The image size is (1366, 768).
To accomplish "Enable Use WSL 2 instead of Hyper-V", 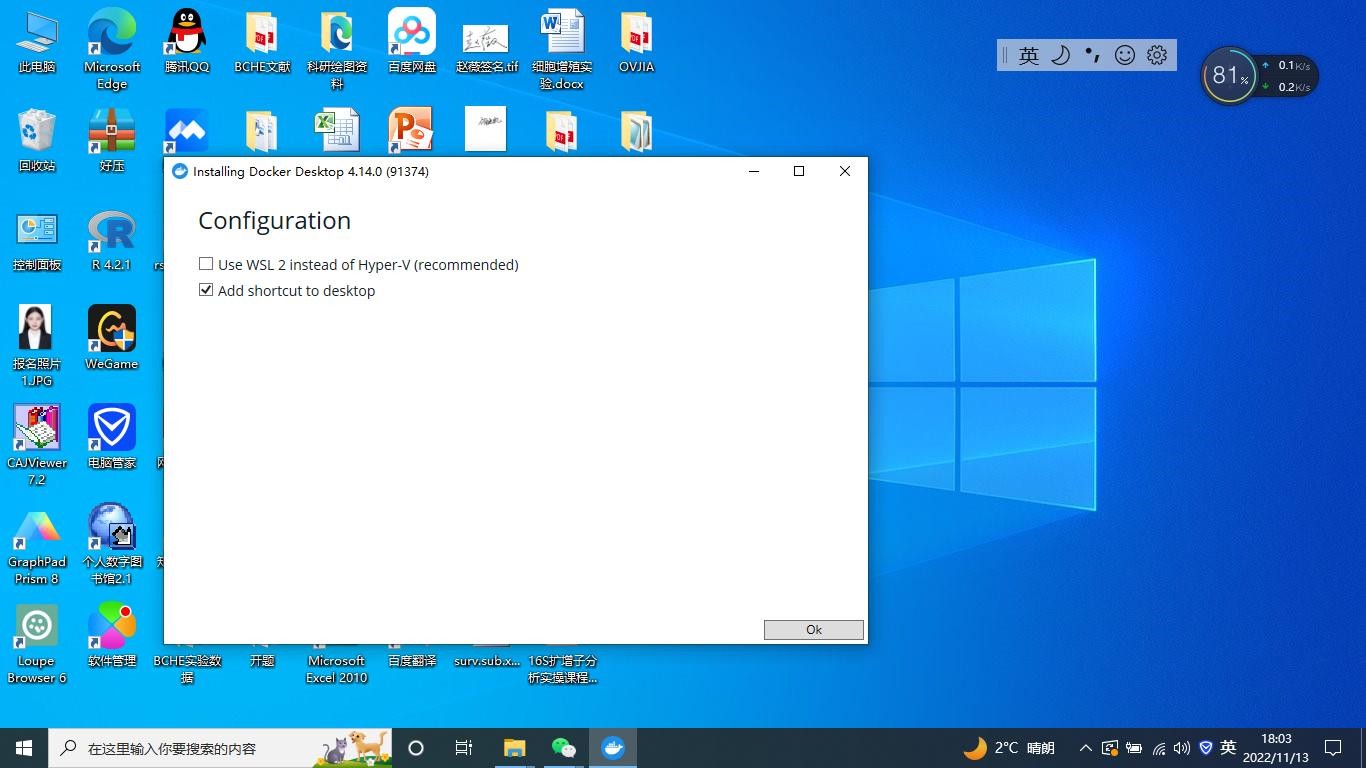I will point(206,264).
